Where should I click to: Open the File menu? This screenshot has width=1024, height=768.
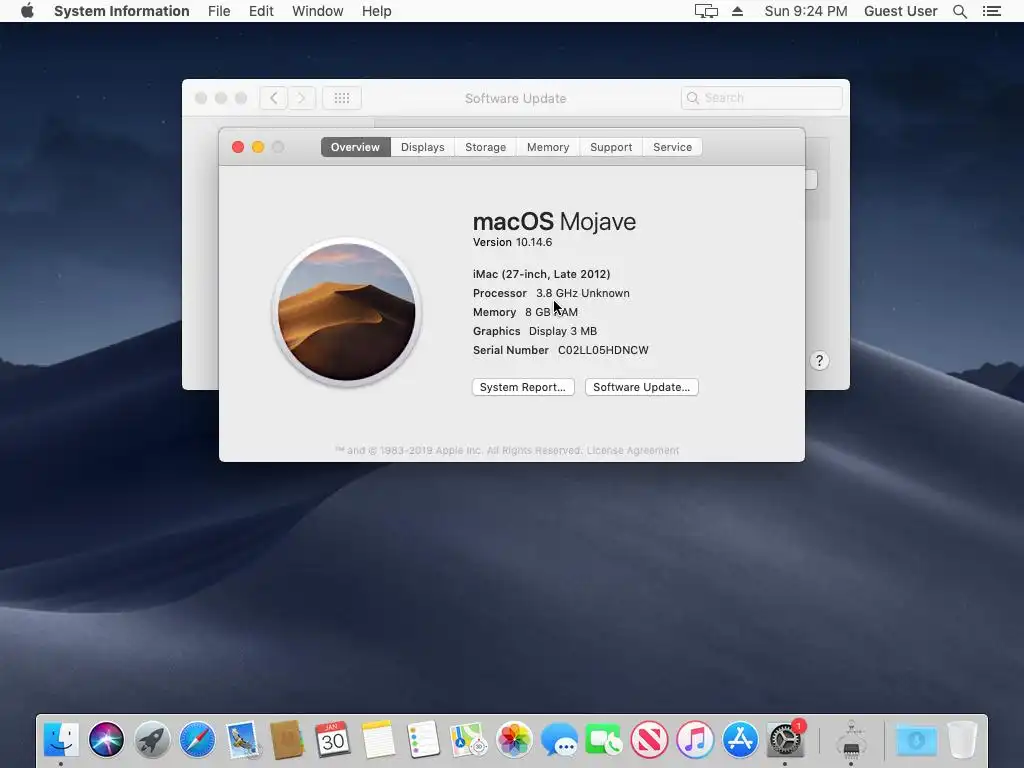tap(219, 11)
